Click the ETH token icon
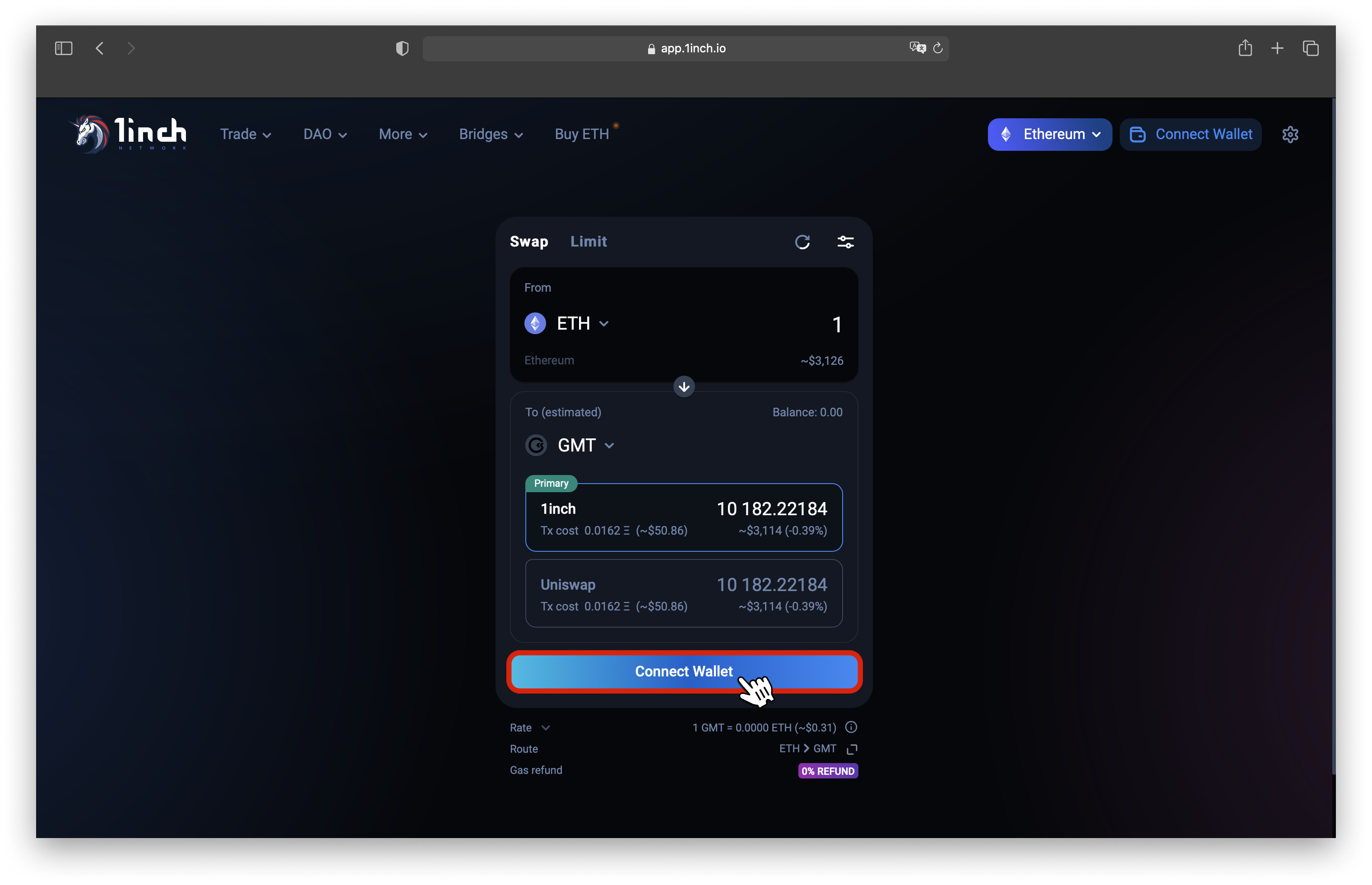This screenshot has width=1372, height=885. (x=535, y=324)
